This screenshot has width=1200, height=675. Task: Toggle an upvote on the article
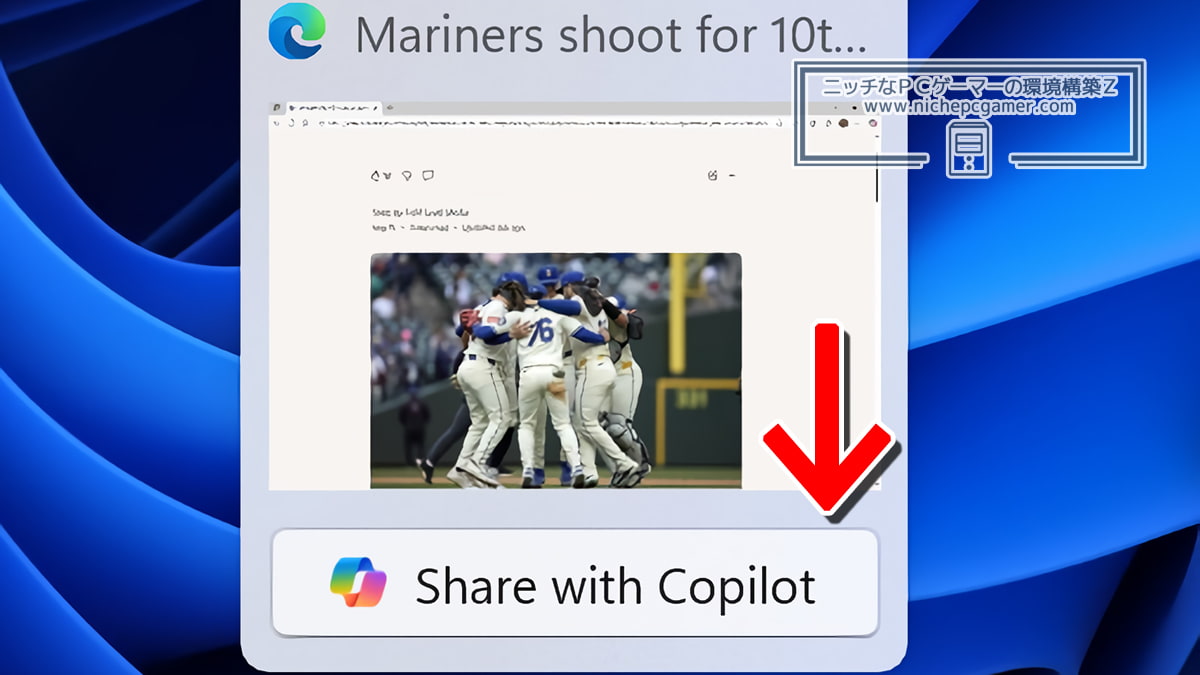(373, 175)
